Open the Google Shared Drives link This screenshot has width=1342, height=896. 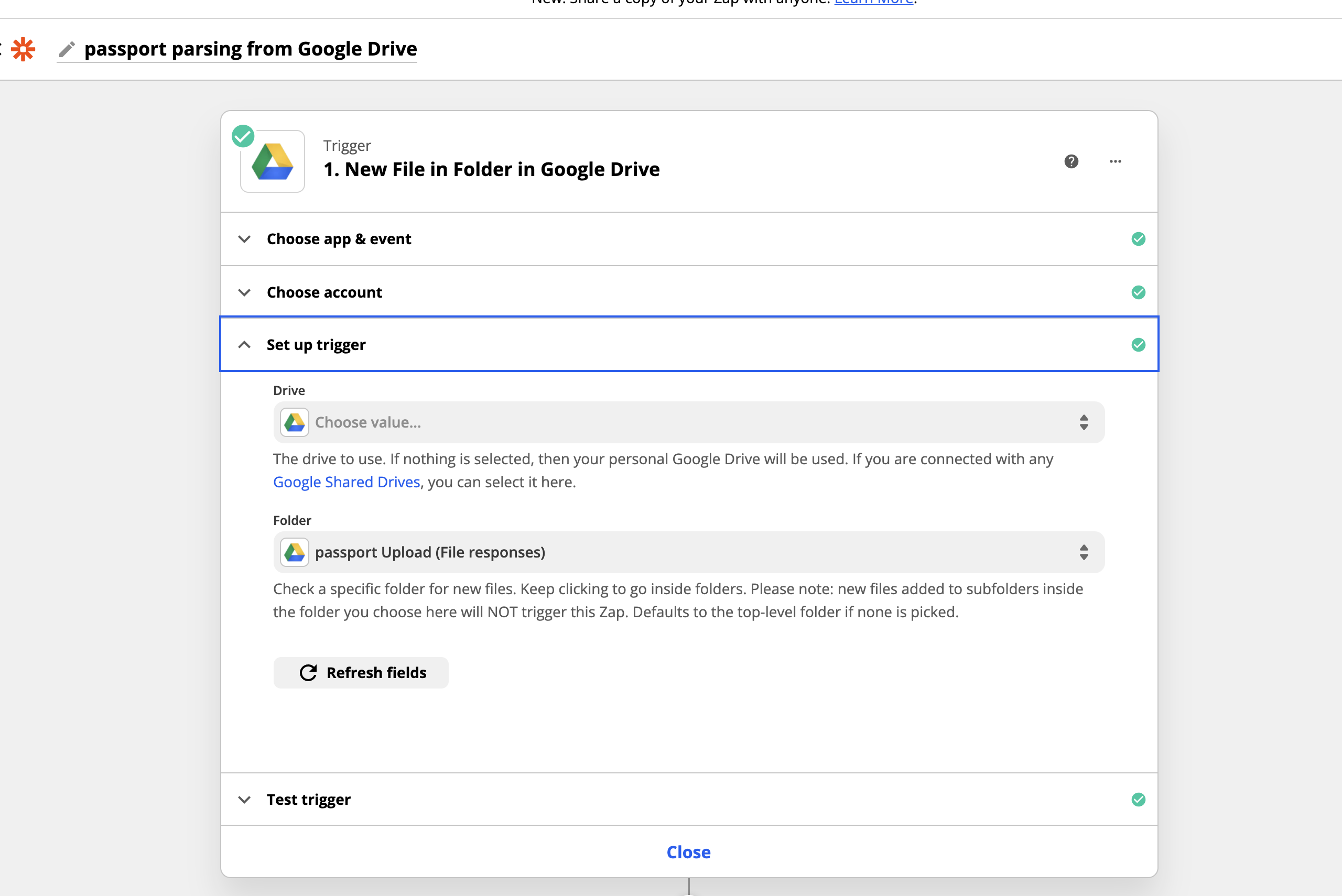tap(347, 482)
